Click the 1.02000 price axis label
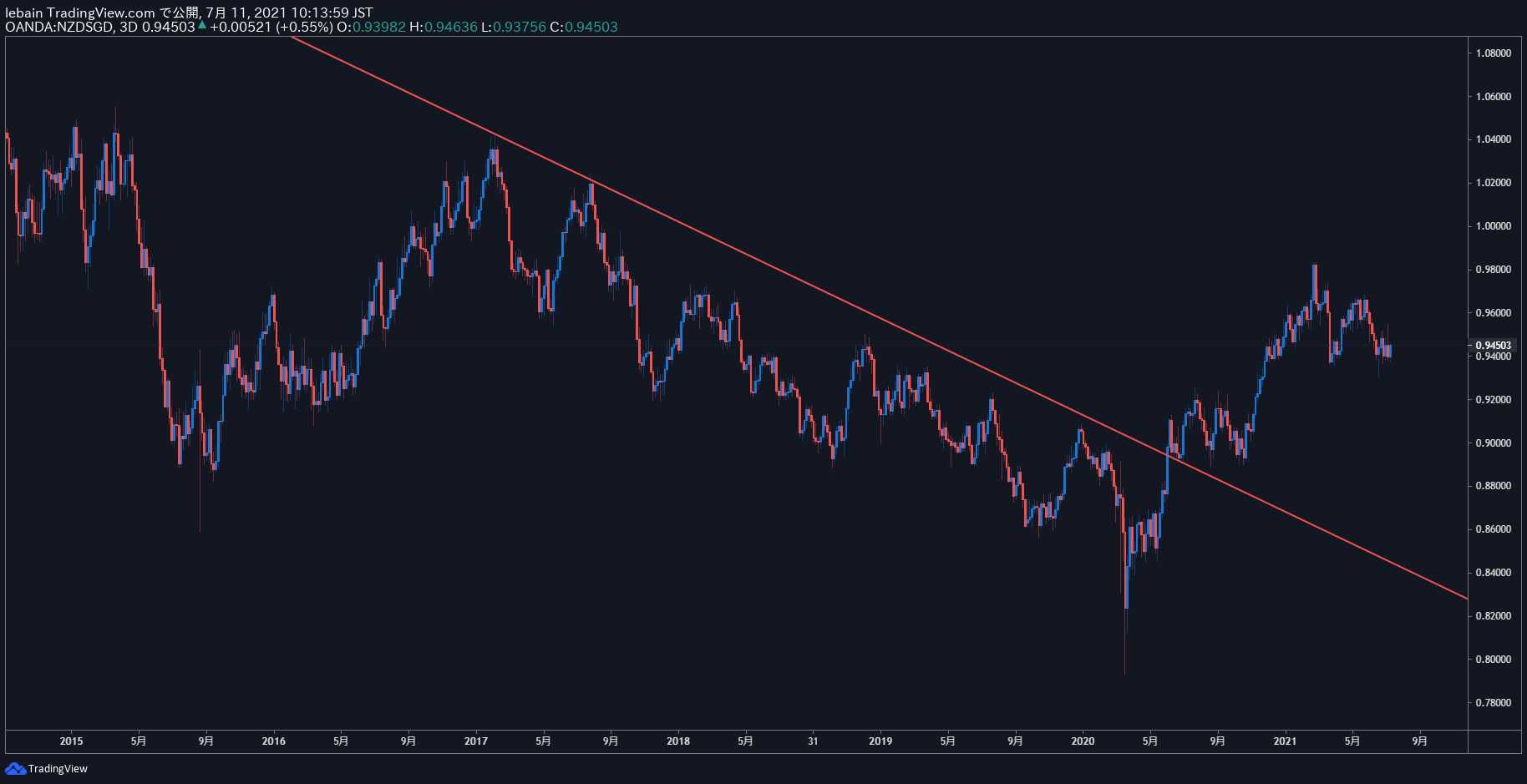 click(x=1494, y=183)
